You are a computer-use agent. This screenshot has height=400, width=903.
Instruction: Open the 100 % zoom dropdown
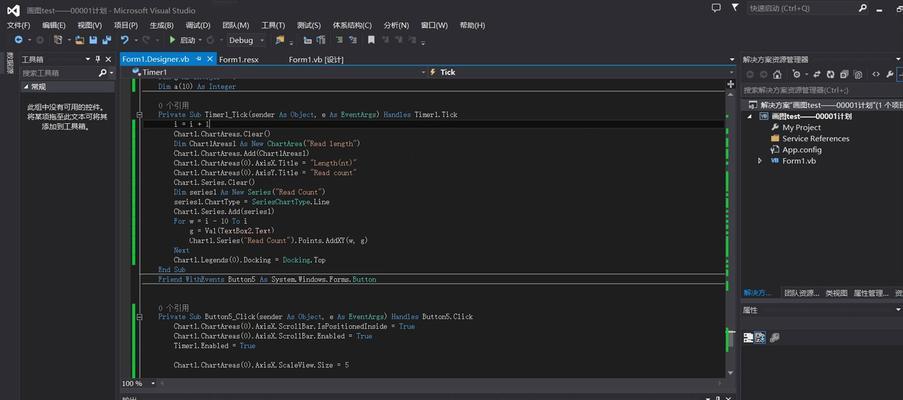(x=153, y=383)
